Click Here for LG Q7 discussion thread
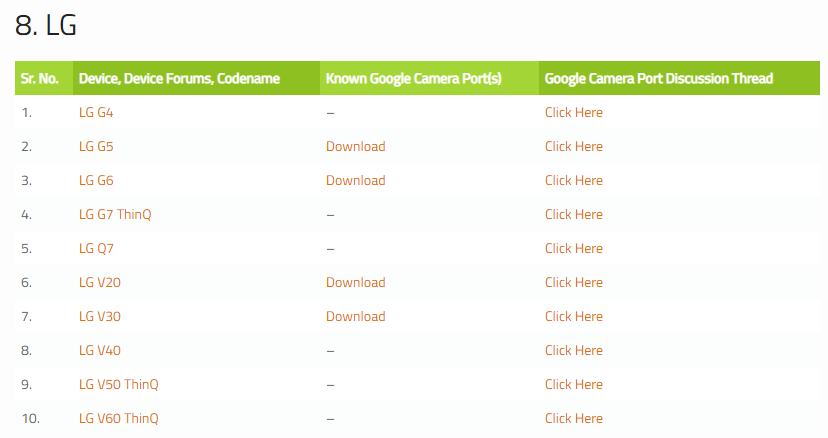This screenshot has height=438, width=828. [573, 248]
